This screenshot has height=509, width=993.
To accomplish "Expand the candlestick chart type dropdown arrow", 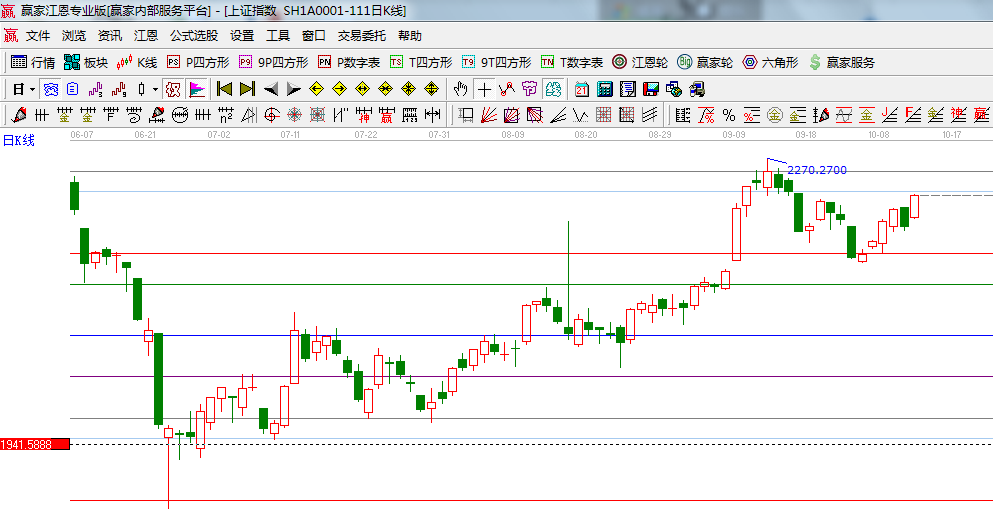I will coord(154,89).
